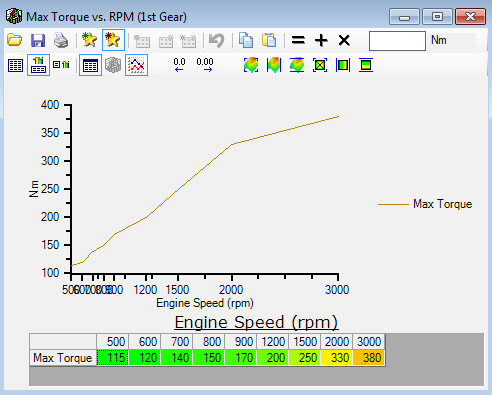Click the open folder icon
This screenshot has width=492, height=395.
click(x=14, y=40)
